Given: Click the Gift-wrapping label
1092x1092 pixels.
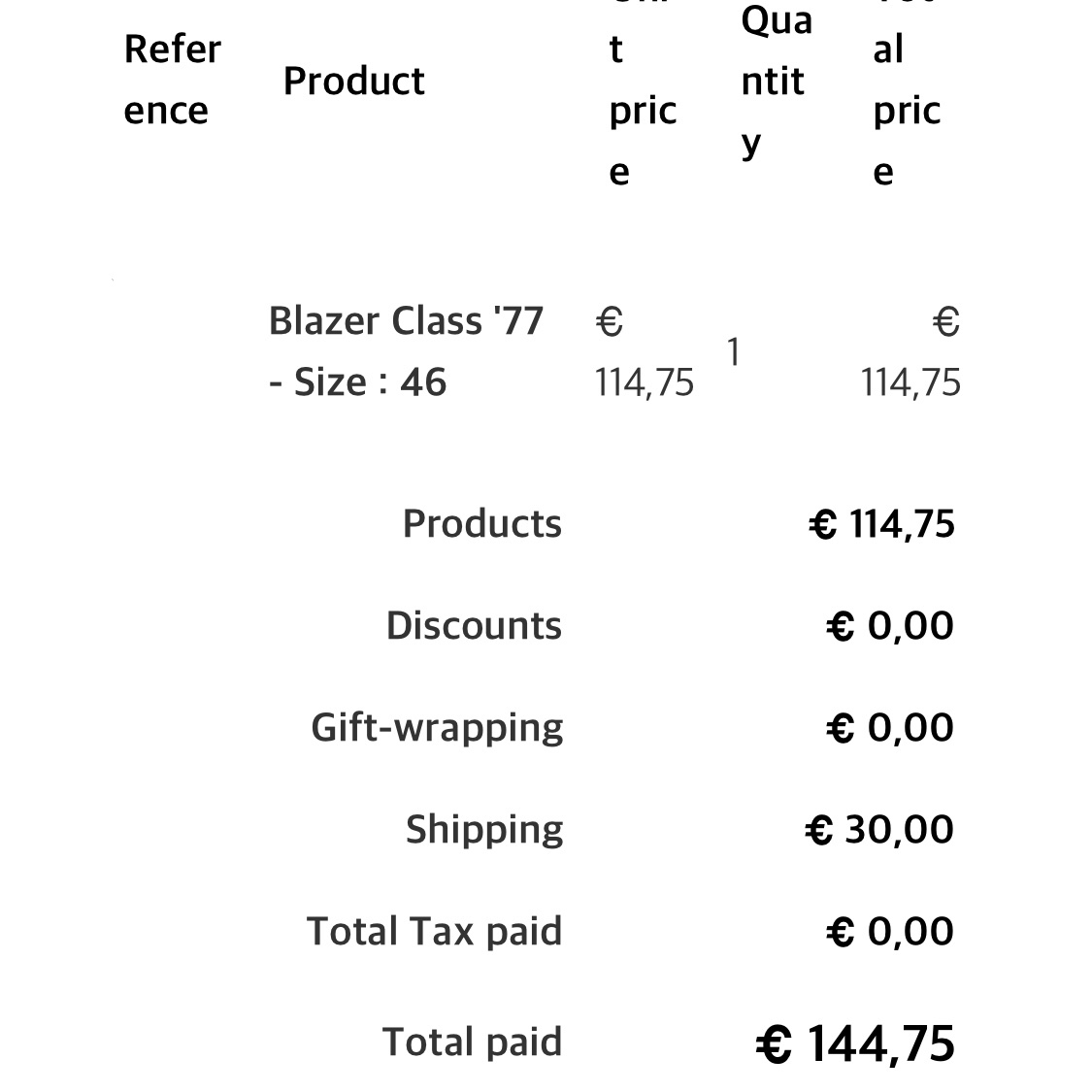Looking at the screenshot, I should [x=437, y=728].
